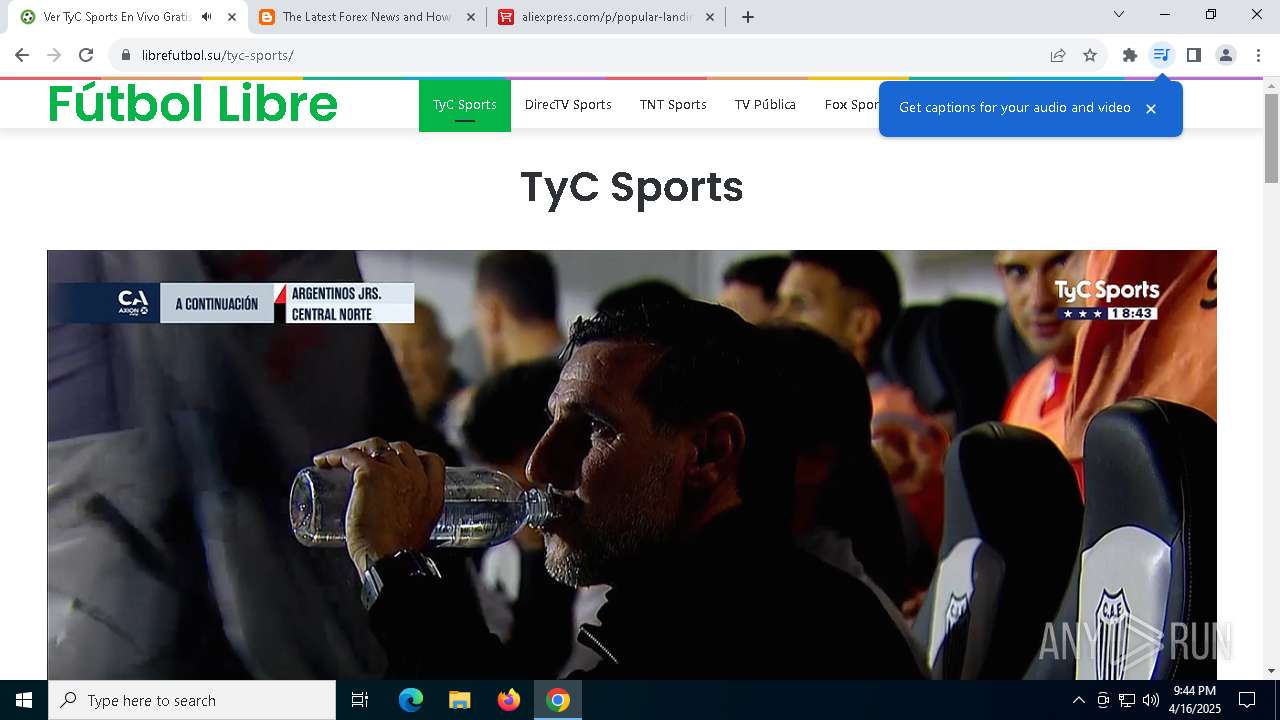Open the volume icon in system tray
Screen dimensions: 1280x720
[1151, 700]
